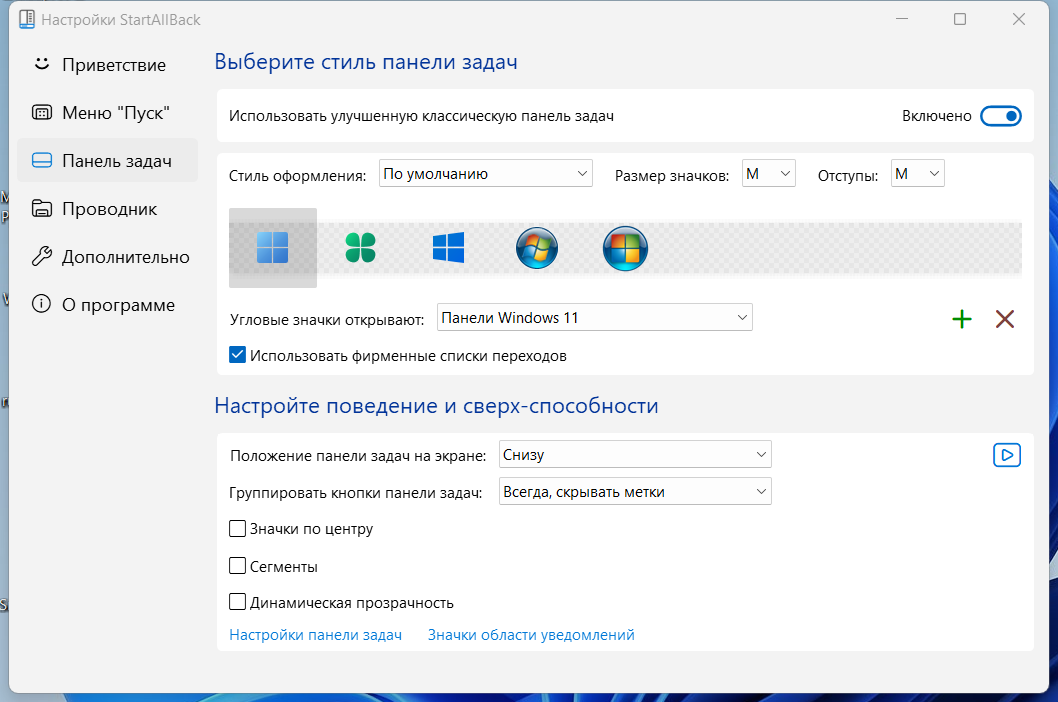The image size is (1058, 702).
Task: Choose the green clover start button icon
Action: 360,248
